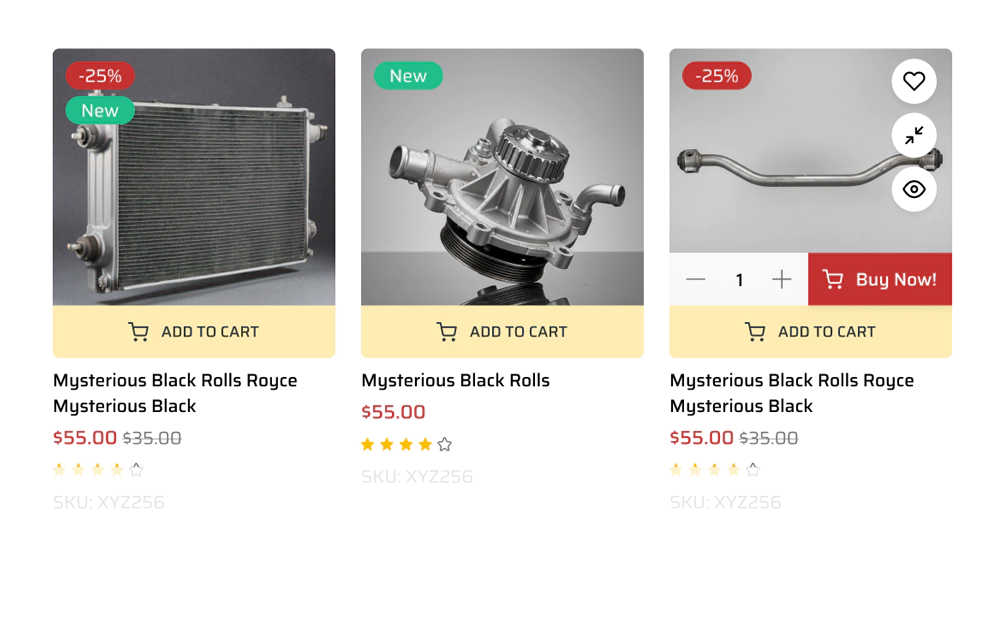Decrease quantity with the minus button

[x=695, y=279]
